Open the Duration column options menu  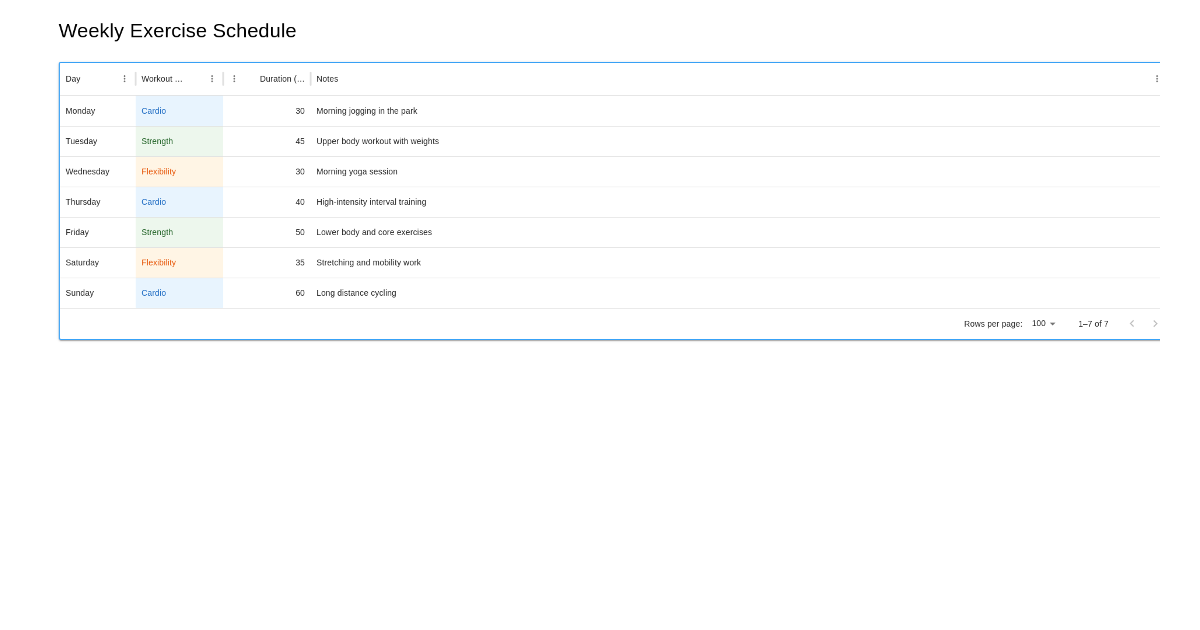[234, 78]
